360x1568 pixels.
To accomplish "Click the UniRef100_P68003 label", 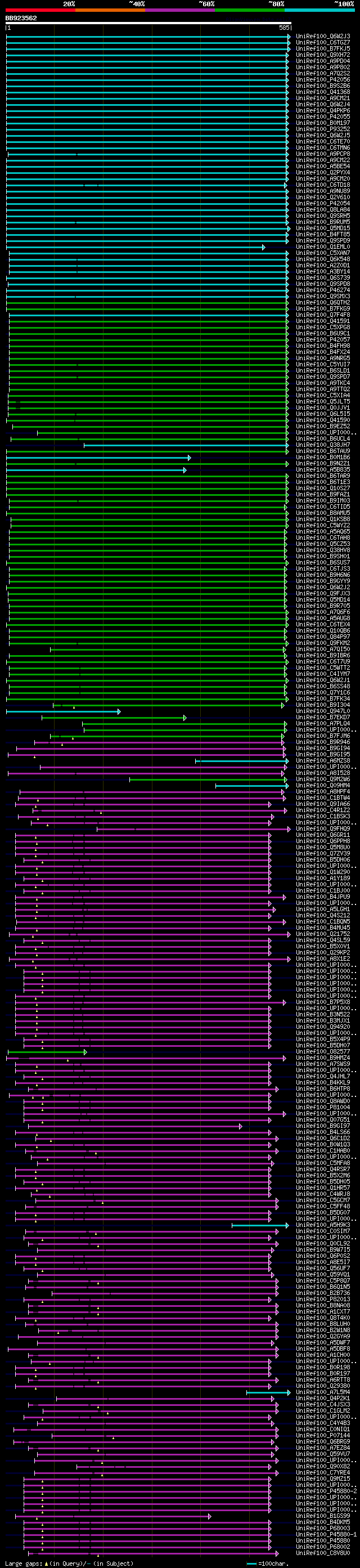I will pos(323,1529).
